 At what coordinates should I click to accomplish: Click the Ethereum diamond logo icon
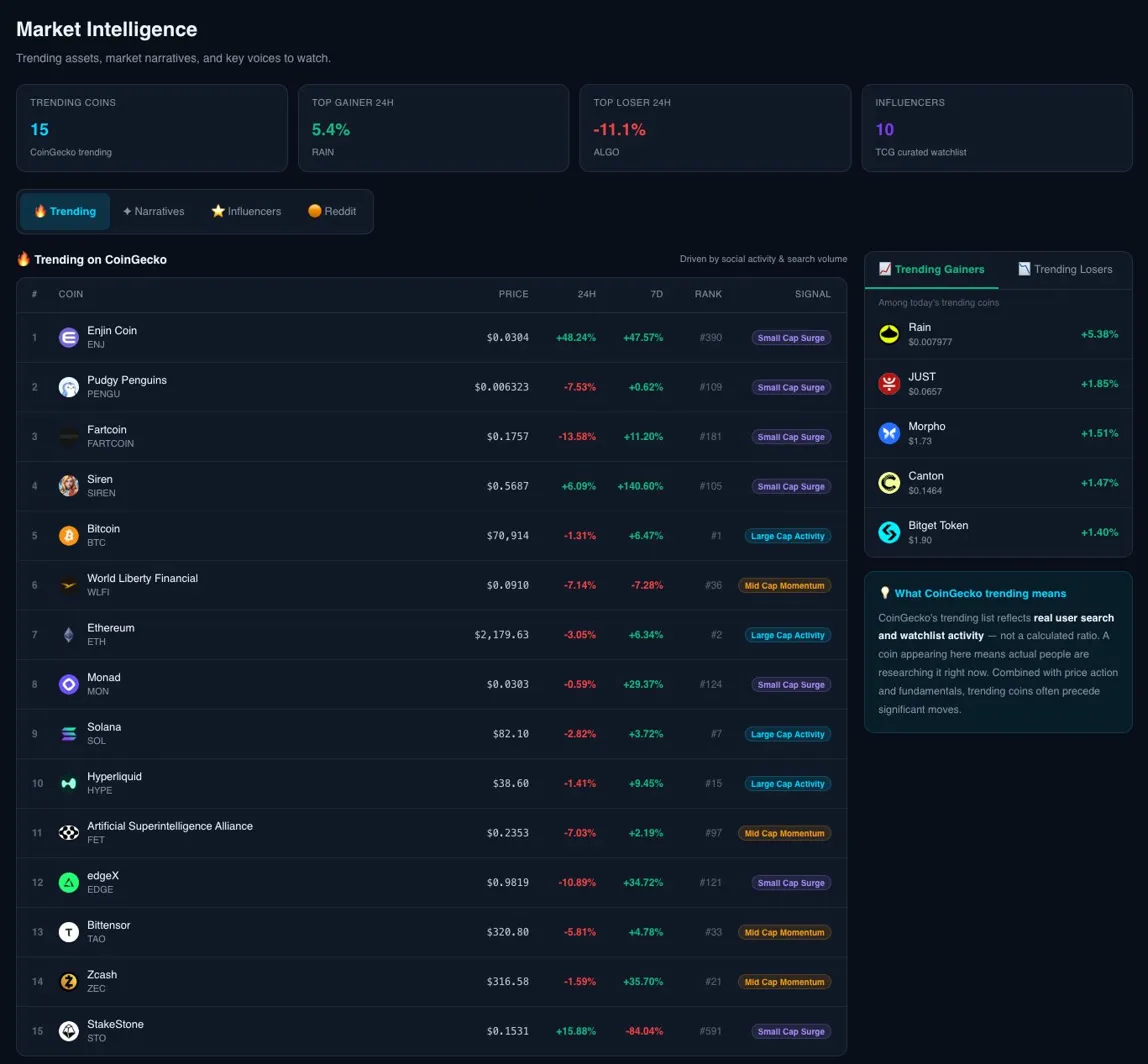point(68,635)
